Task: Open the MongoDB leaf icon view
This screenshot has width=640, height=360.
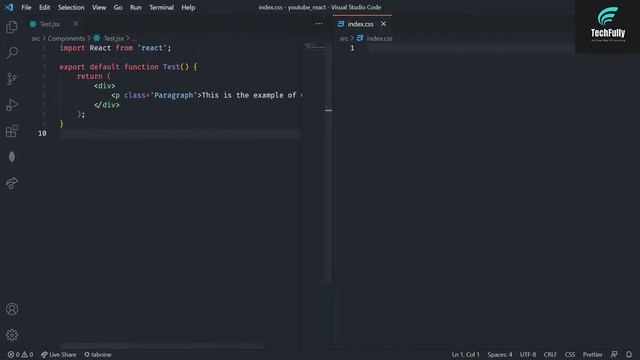Action: [12, 157]
